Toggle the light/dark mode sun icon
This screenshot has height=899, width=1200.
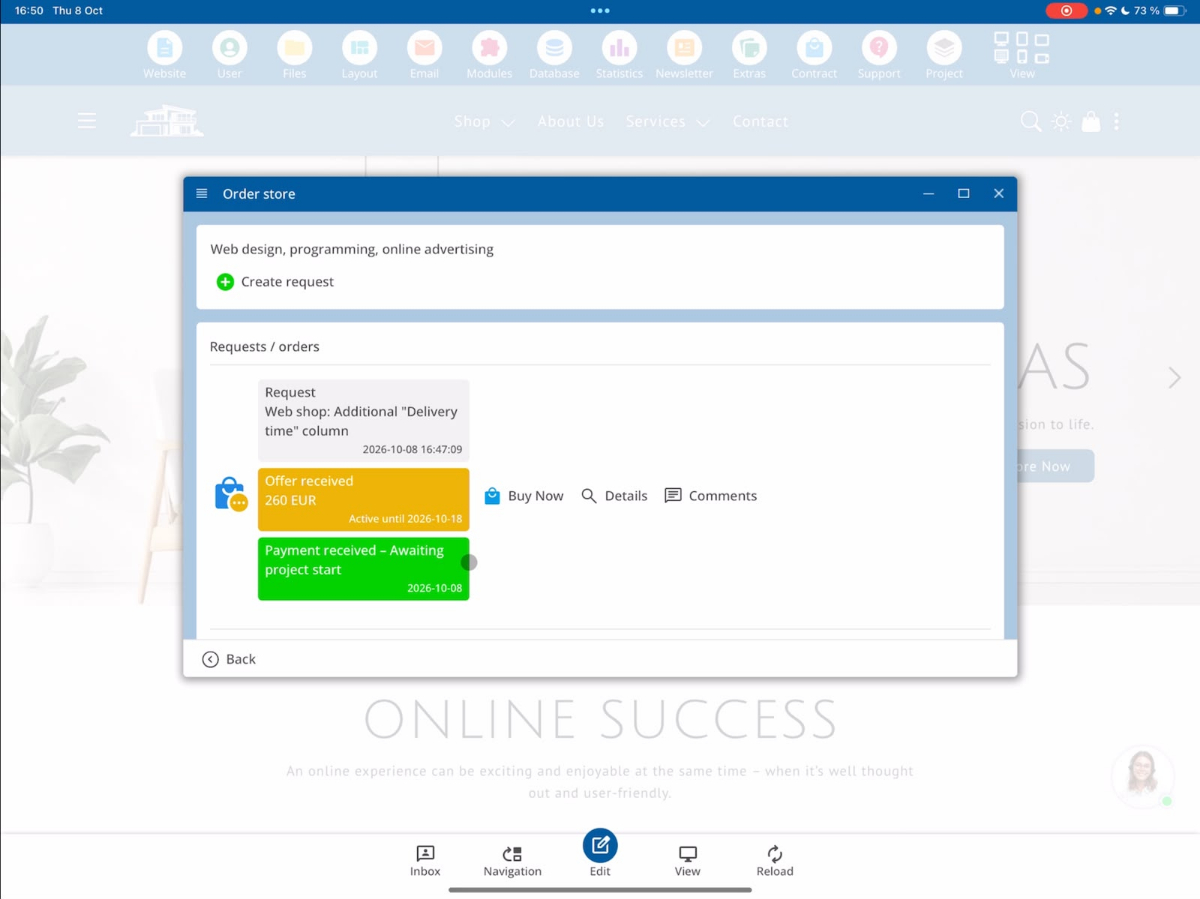point(1061,122)
